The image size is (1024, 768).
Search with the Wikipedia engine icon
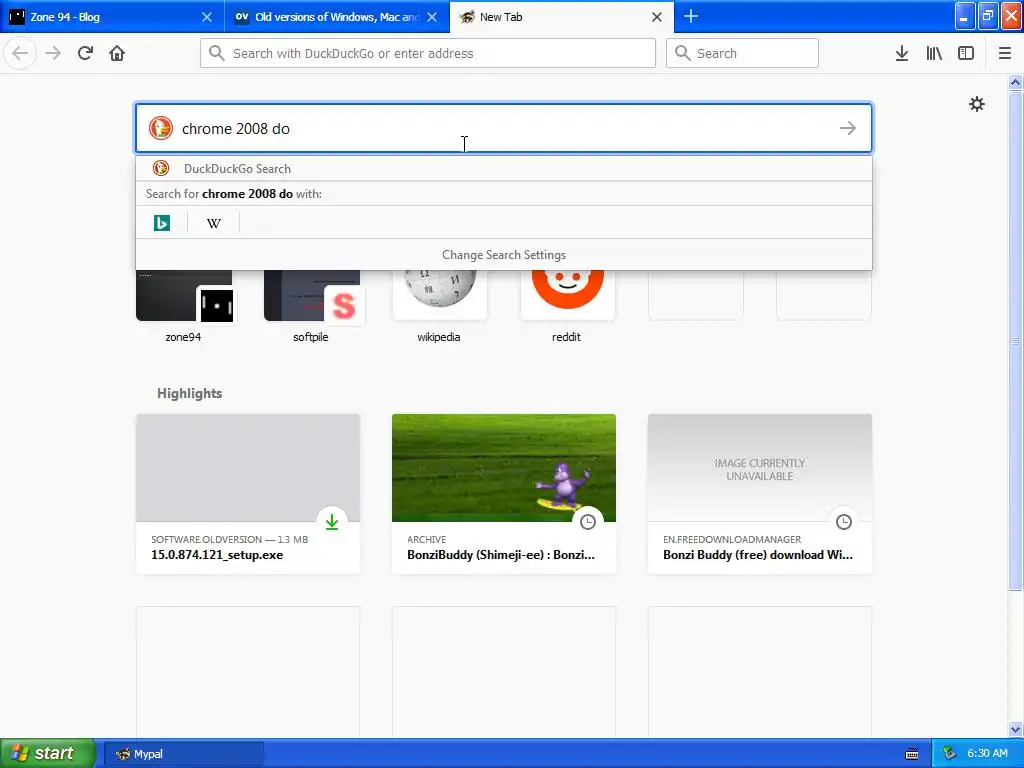pyautogui.click(x=214, y=223)
